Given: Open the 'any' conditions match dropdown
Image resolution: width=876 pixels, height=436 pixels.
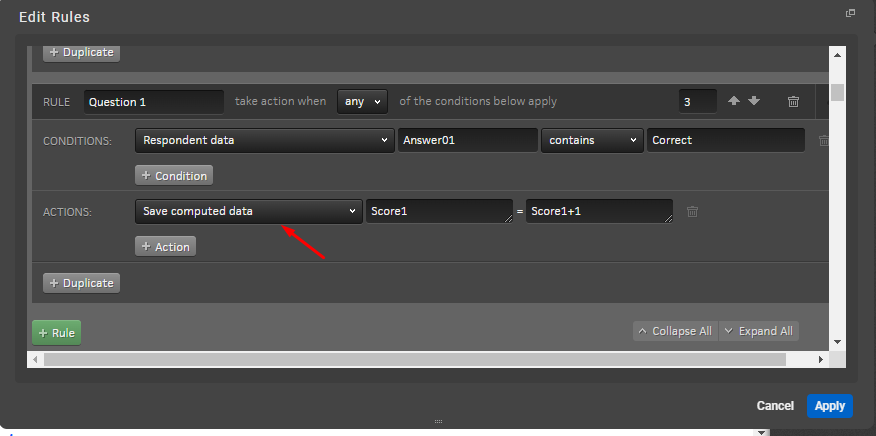Looking at the screenshot, I should pyautogui.click(x=362, y=101).
